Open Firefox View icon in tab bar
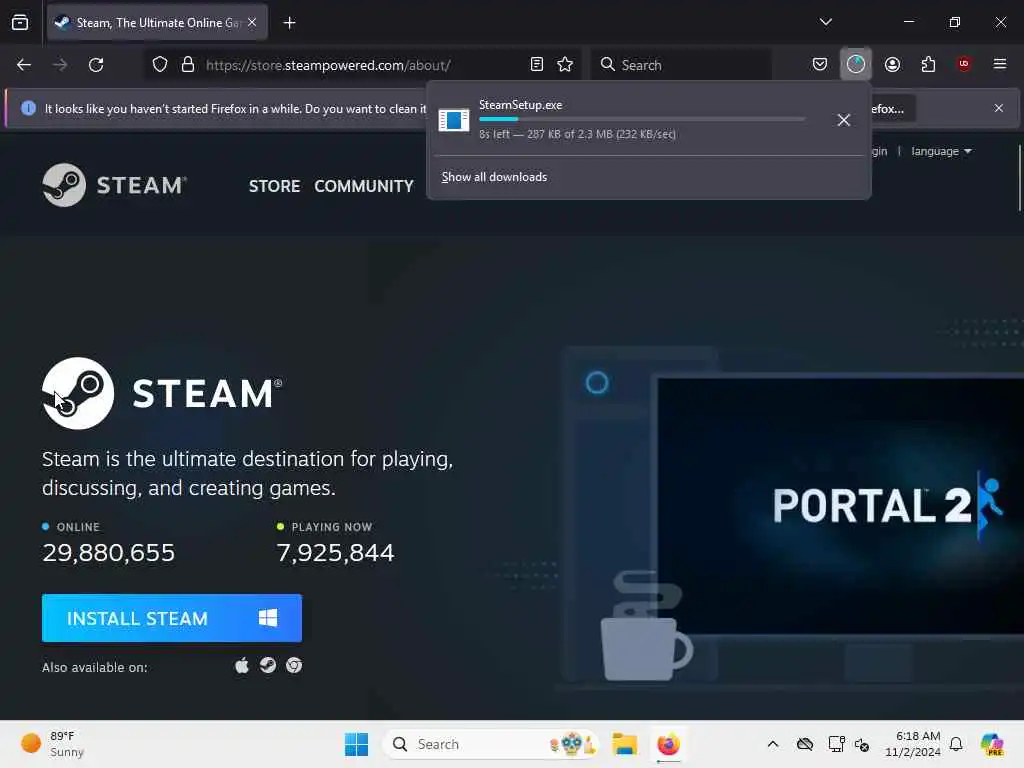The height and width of the screenshot is (768, 1024). (20, 23)
